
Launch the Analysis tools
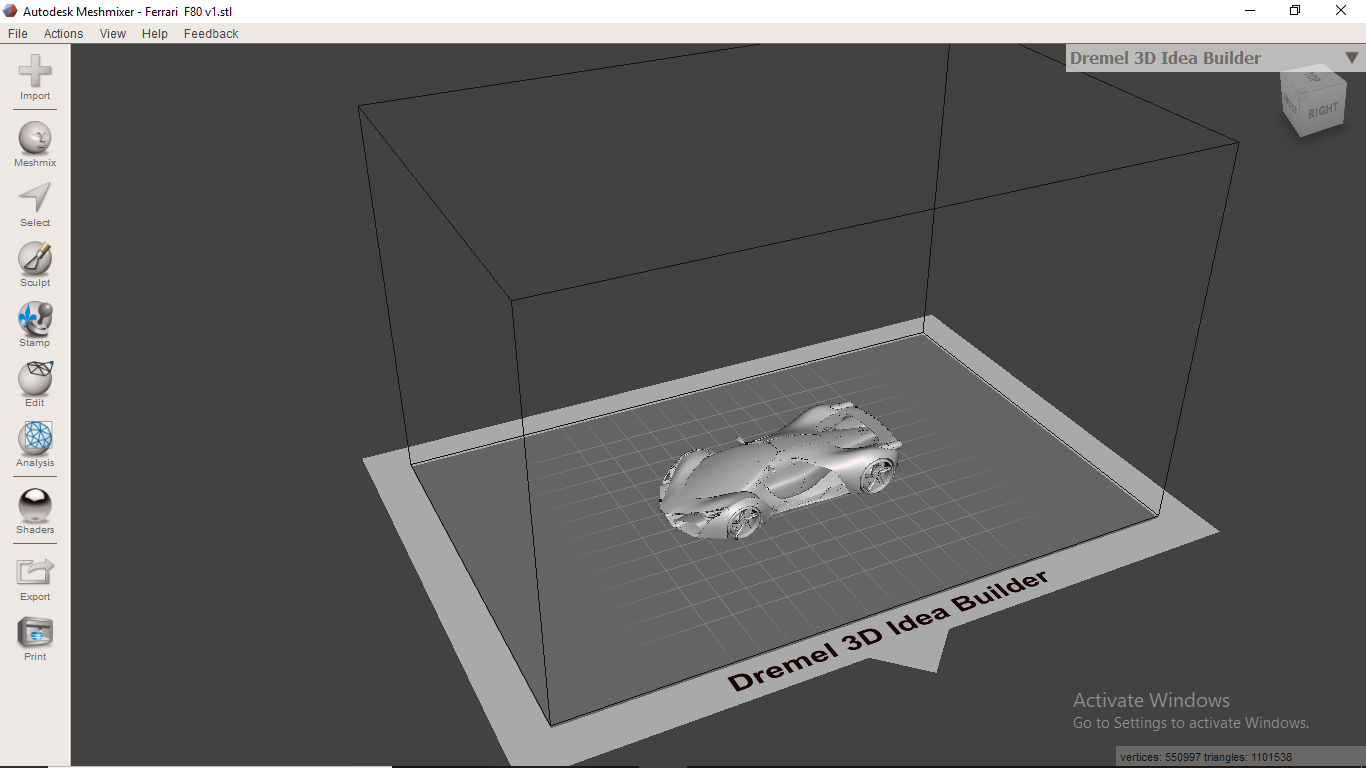coord(35,439)
